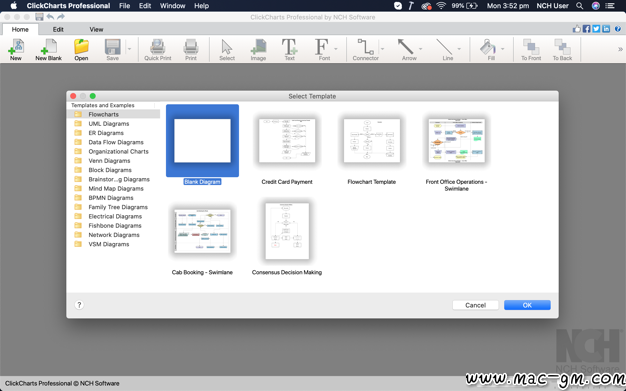
Task: Click the Fill bucket tool
Action: coord(488,50)
